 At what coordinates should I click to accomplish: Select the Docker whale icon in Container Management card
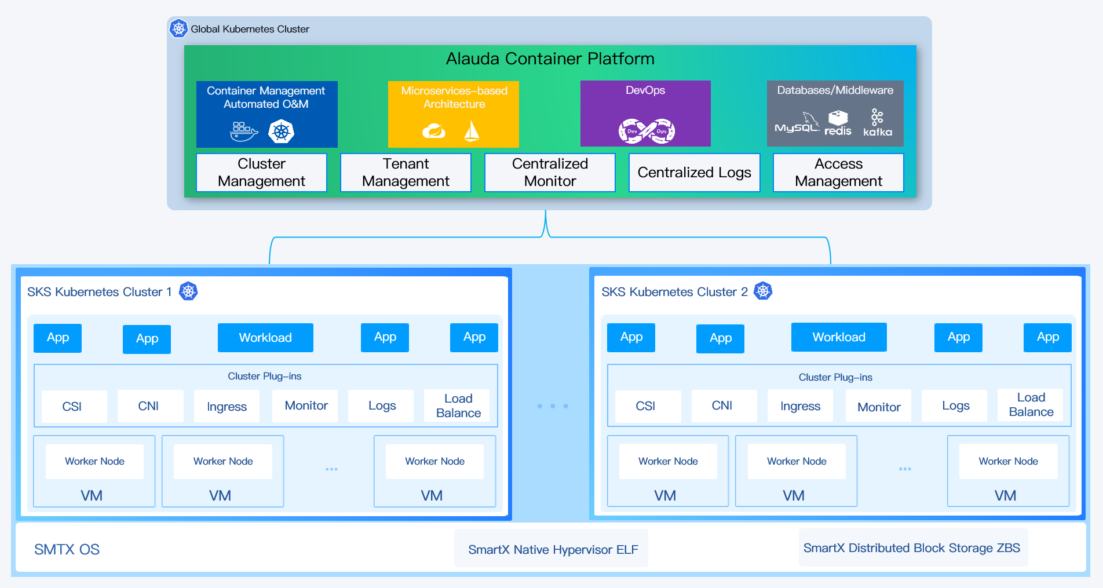tap(241, 130)
